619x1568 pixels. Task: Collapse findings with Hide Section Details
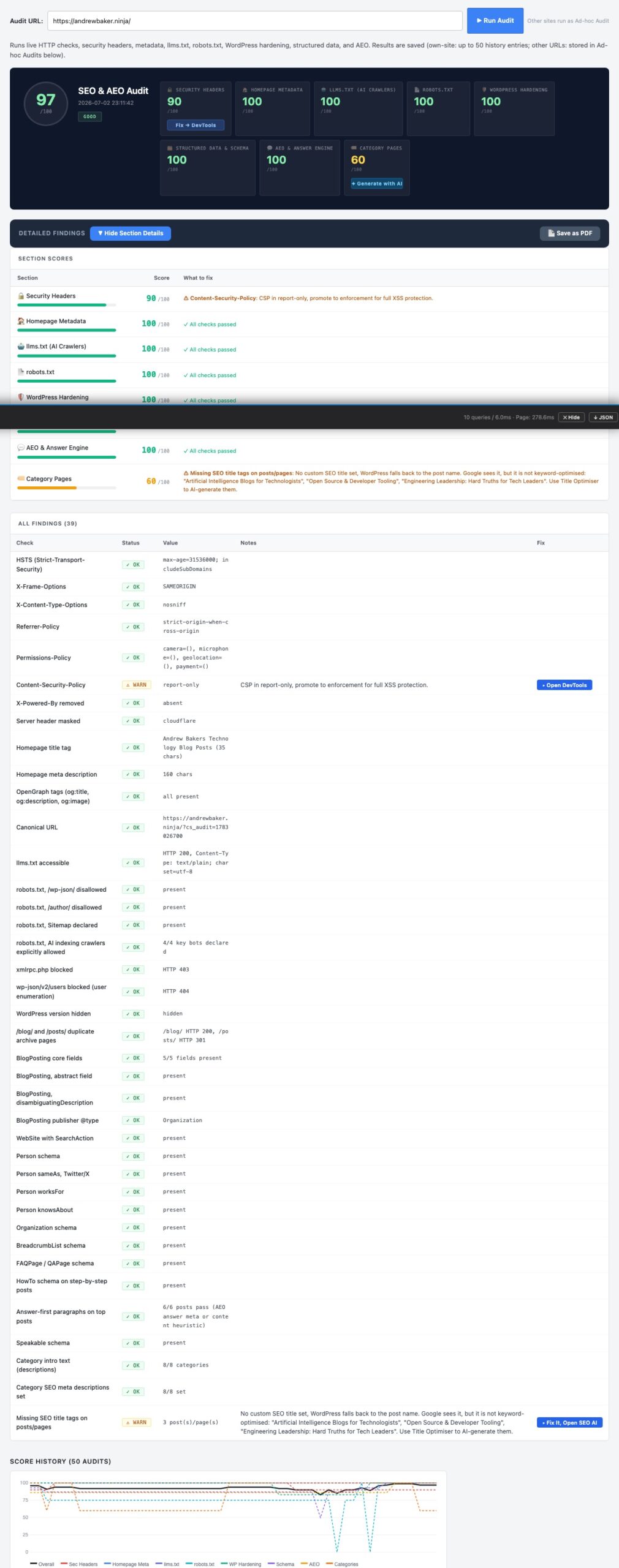(131, 233)
